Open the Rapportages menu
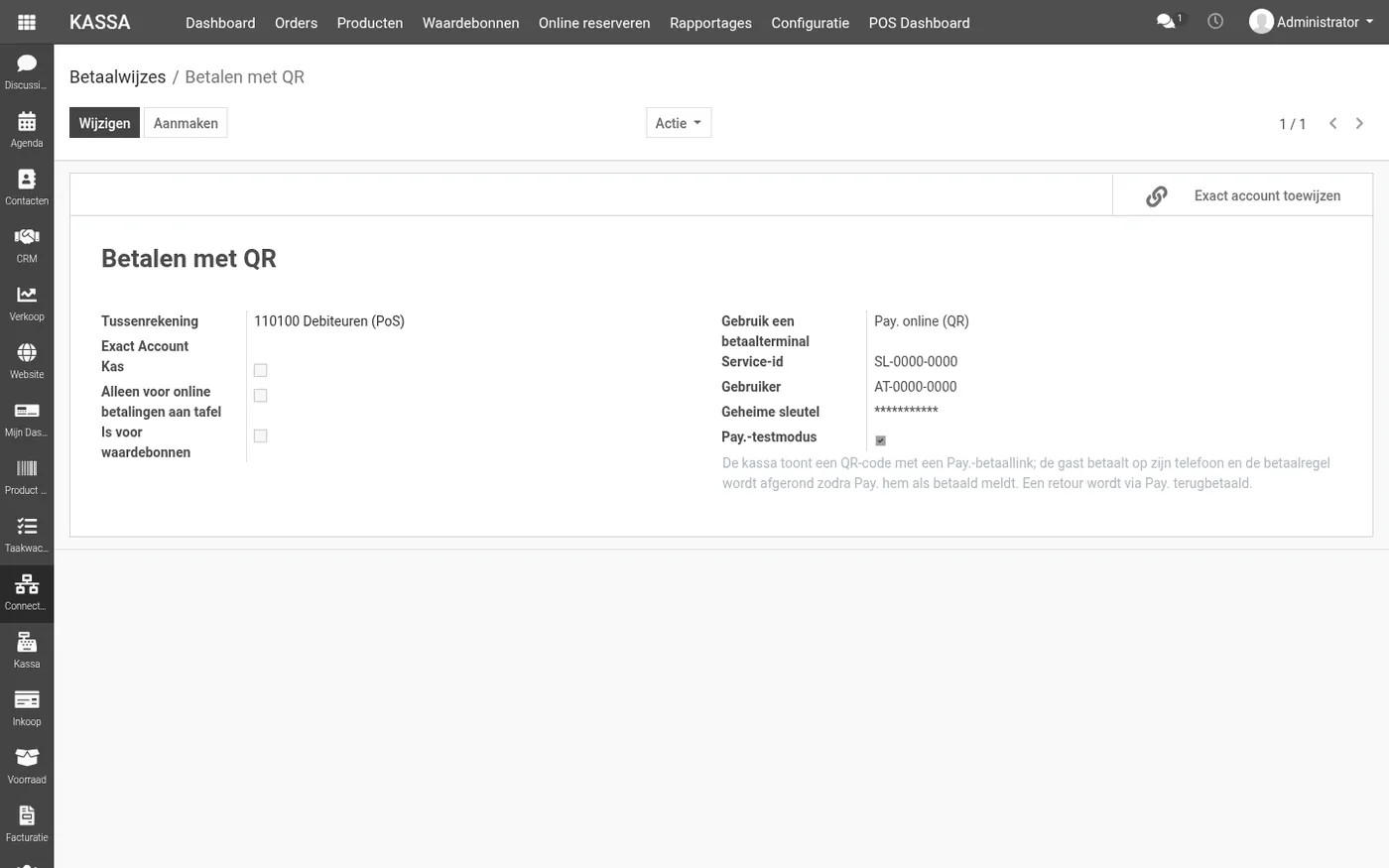 (x=710, y=23)
